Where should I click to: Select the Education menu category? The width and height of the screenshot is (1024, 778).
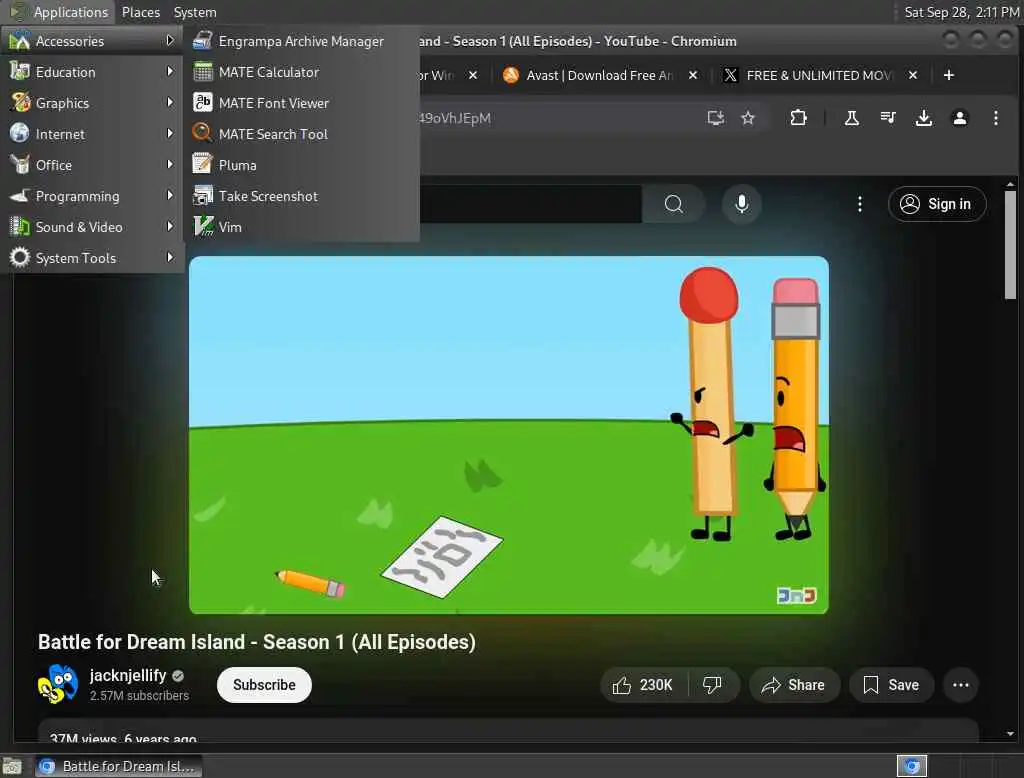(x=92, y=72)
